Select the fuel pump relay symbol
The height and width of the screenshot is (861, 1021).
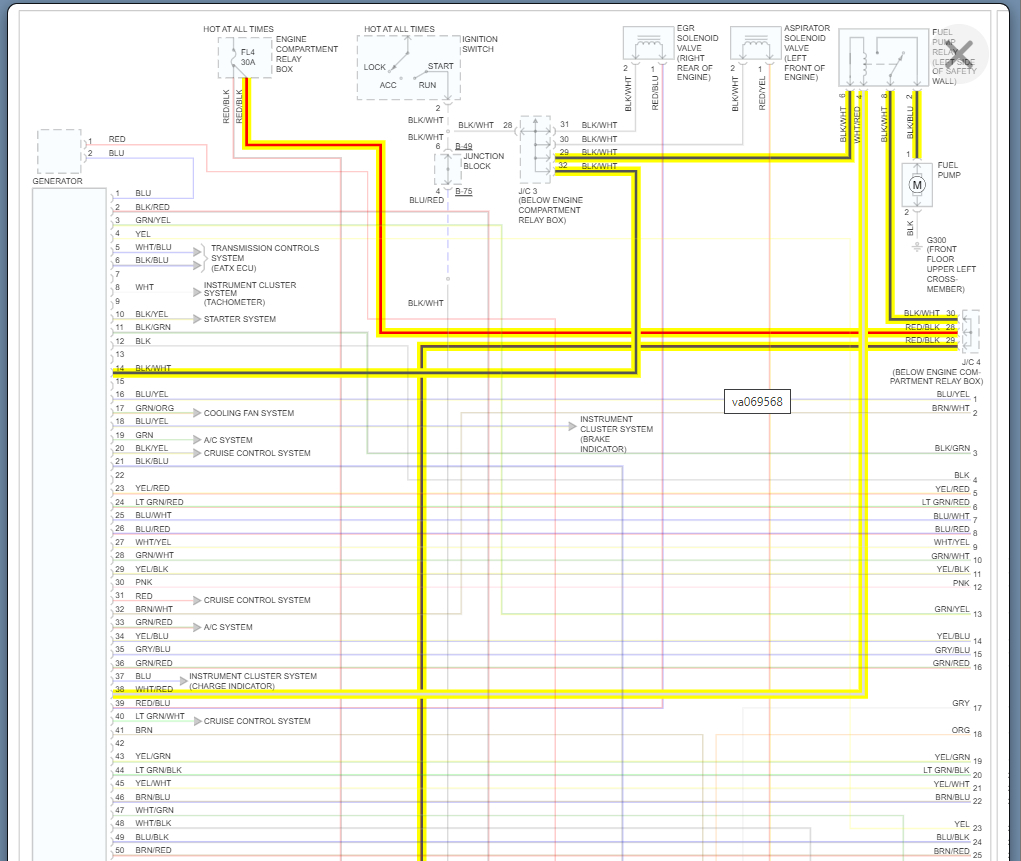(884, 57)
